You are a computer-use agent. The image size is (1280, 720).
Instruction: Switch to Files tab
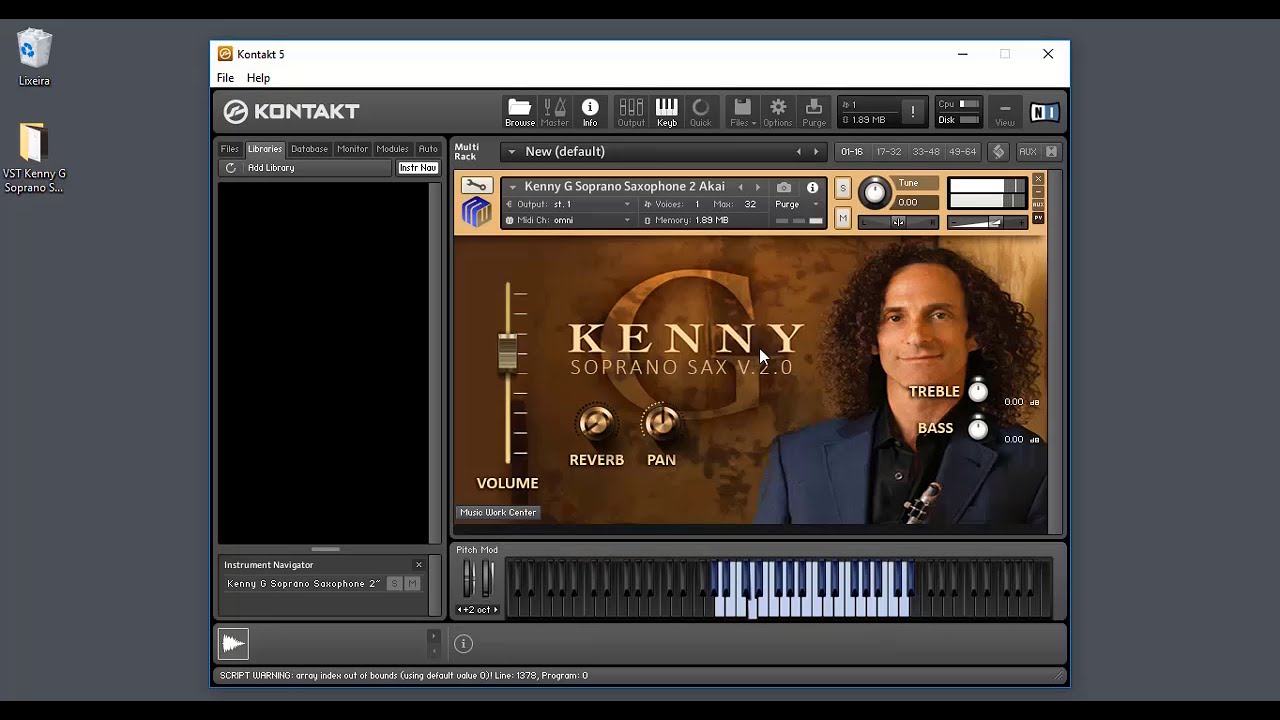click(230, 149)
